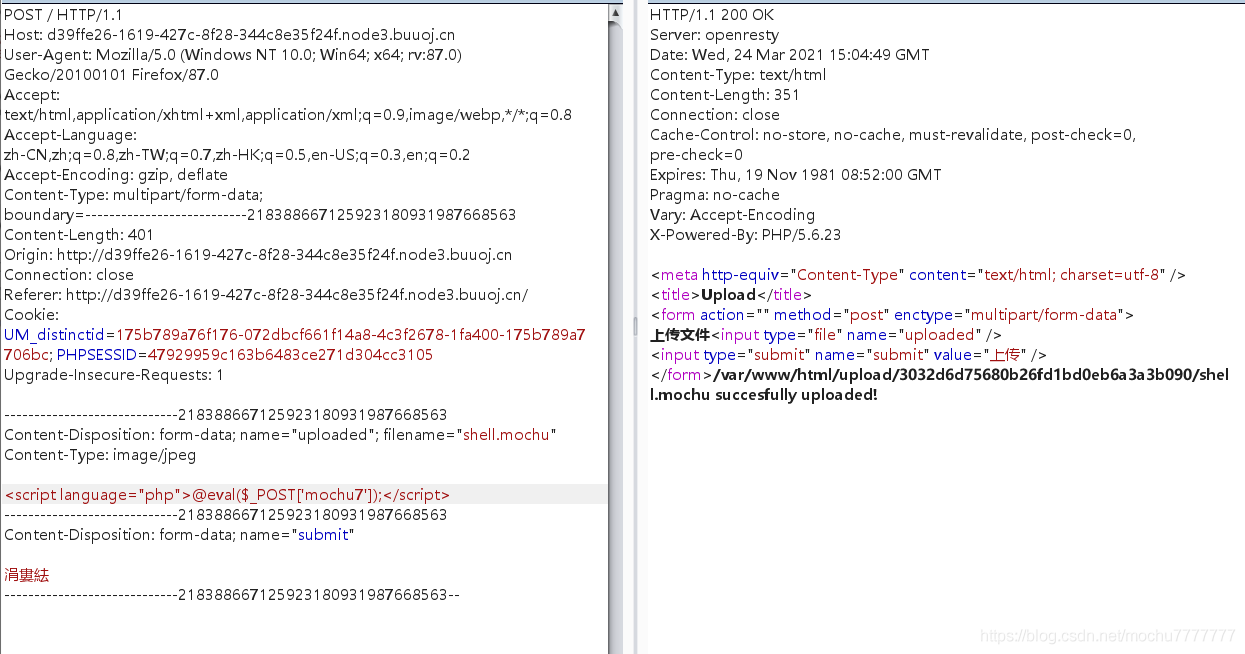Click the final boundary line ending with "--"
Viewport: 1245px width, 654px height.
(232, 594)
